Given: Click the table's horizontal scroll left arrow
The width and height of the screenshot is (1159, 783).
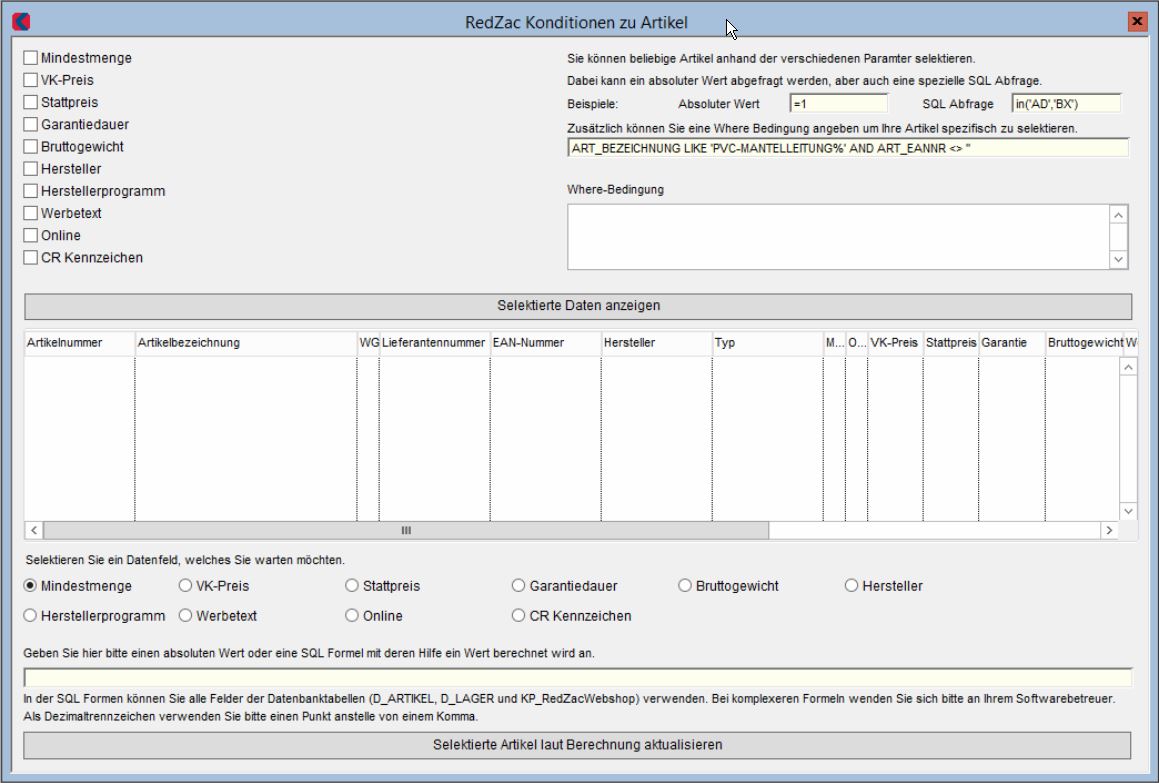Looking at the screenshot, I should coord(34,530).
